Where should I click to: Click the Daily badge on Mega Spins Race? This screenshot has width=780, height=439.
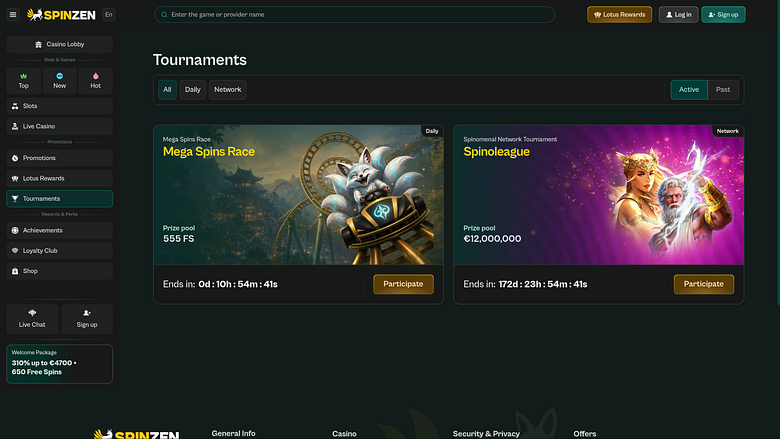(432, 131)
